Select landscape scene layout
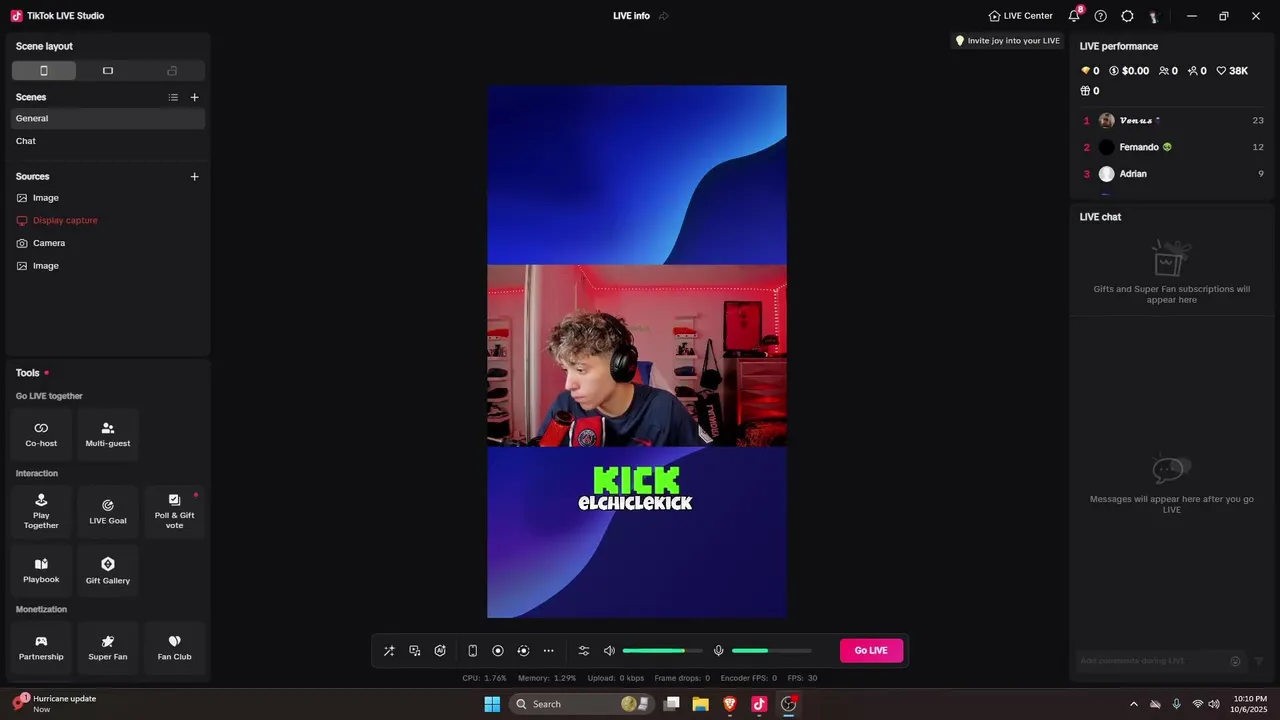 108,71
